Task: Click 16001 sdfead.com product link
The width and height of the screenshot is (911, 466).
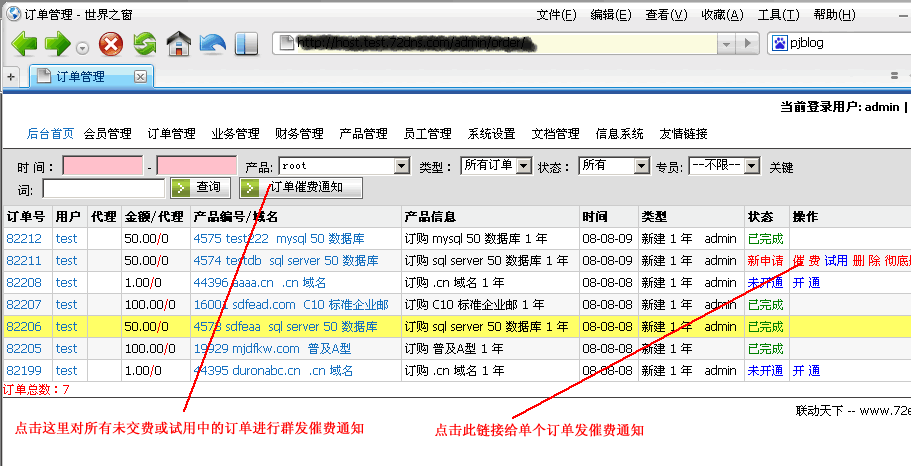Action: click(291, 304)
